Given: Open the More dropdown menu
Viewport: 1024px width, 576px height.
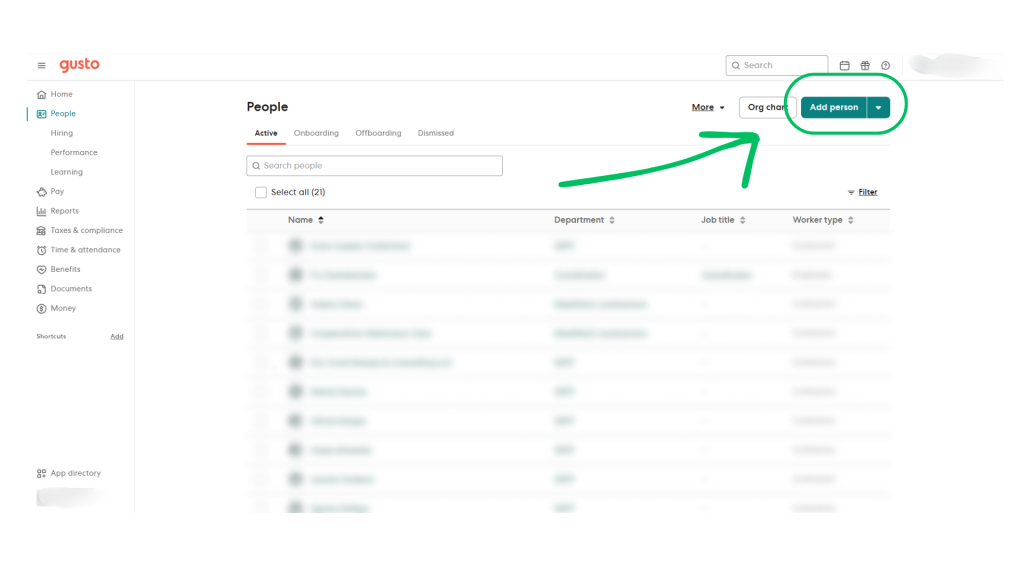Looking at the screenshot, I should click(708, 107).
